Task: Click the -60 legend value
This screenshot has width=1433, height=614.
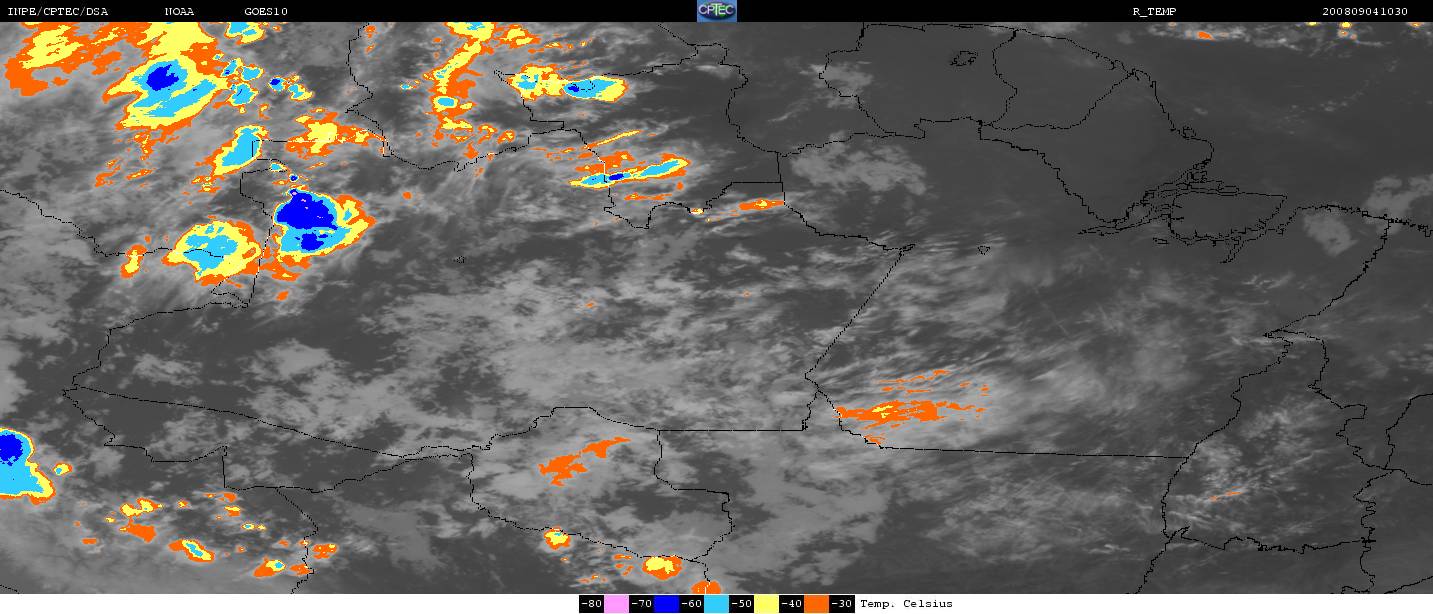Action: (691, 604)
